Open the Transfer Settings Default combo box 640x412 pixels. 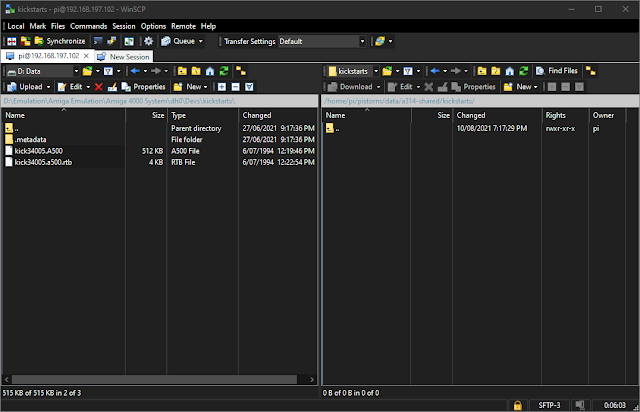click(x=322, y=41)
